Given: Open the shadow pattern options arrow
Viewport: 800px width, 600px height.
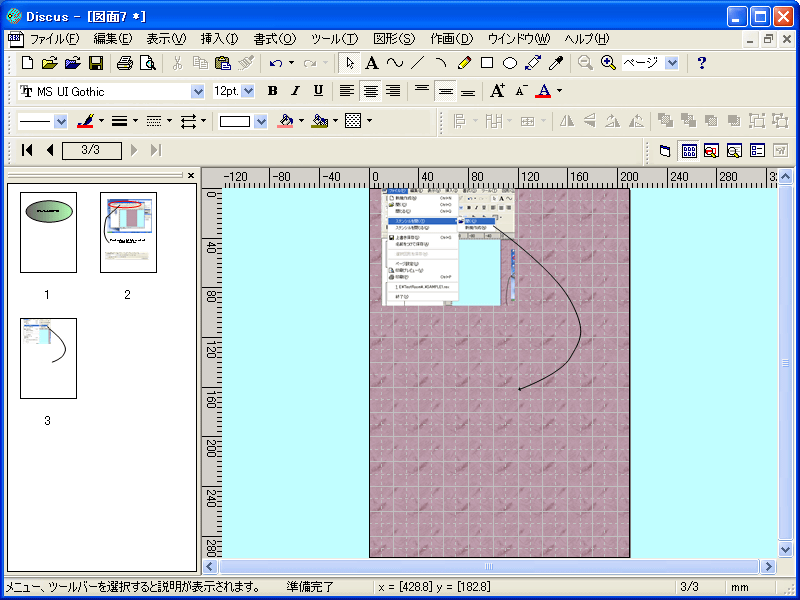Looking at the screenshot, I should (369, 121).
